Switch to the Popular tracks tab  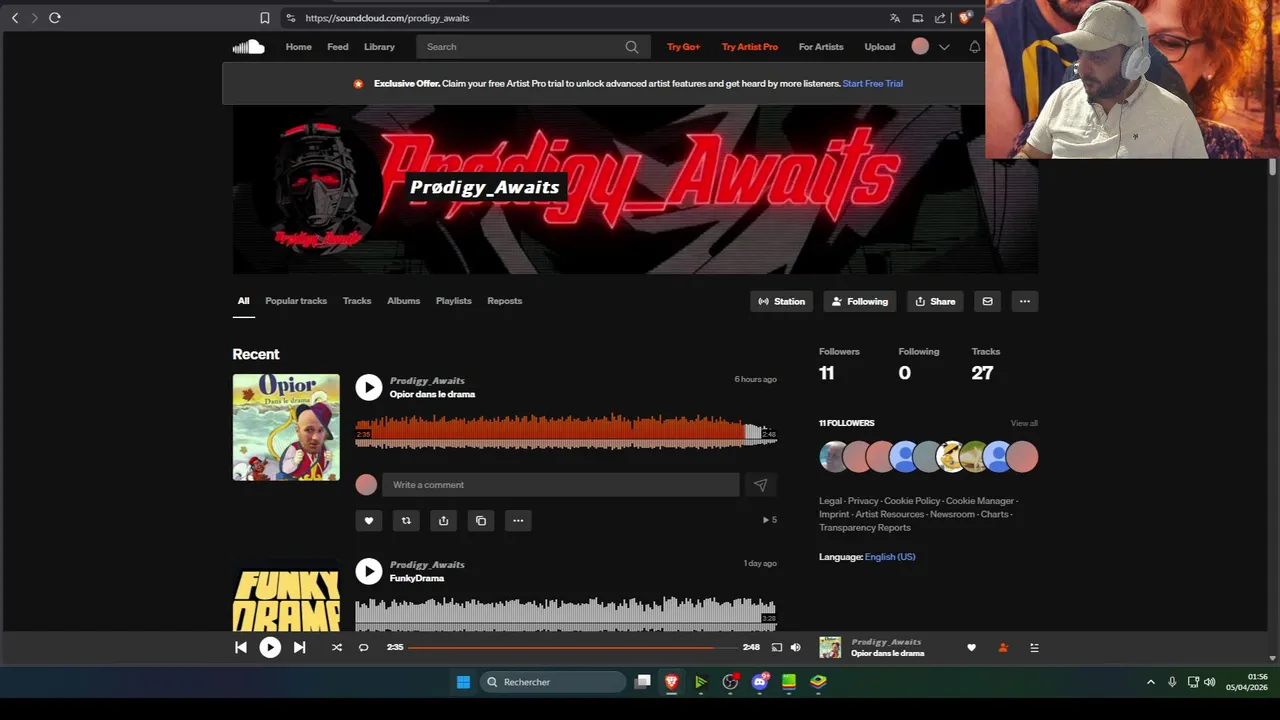pyautogui.click(x=296, y=301)
